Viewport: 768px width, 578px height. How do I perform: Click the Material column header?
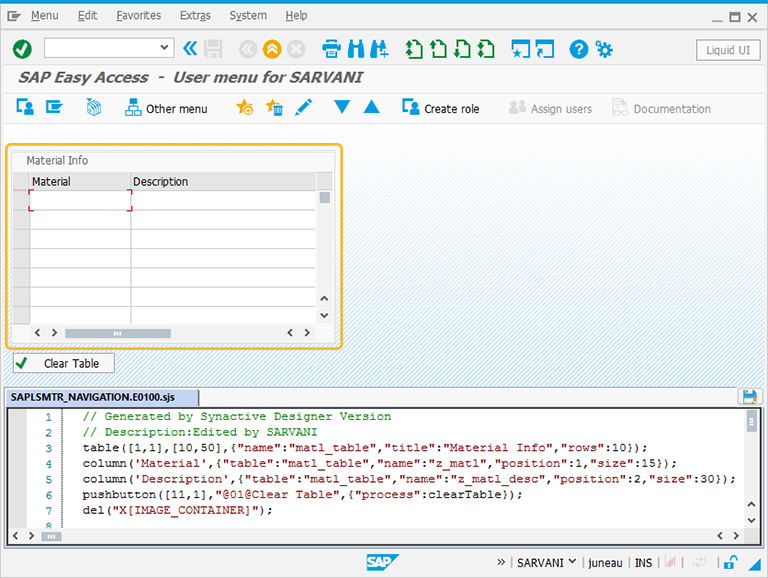80,181
